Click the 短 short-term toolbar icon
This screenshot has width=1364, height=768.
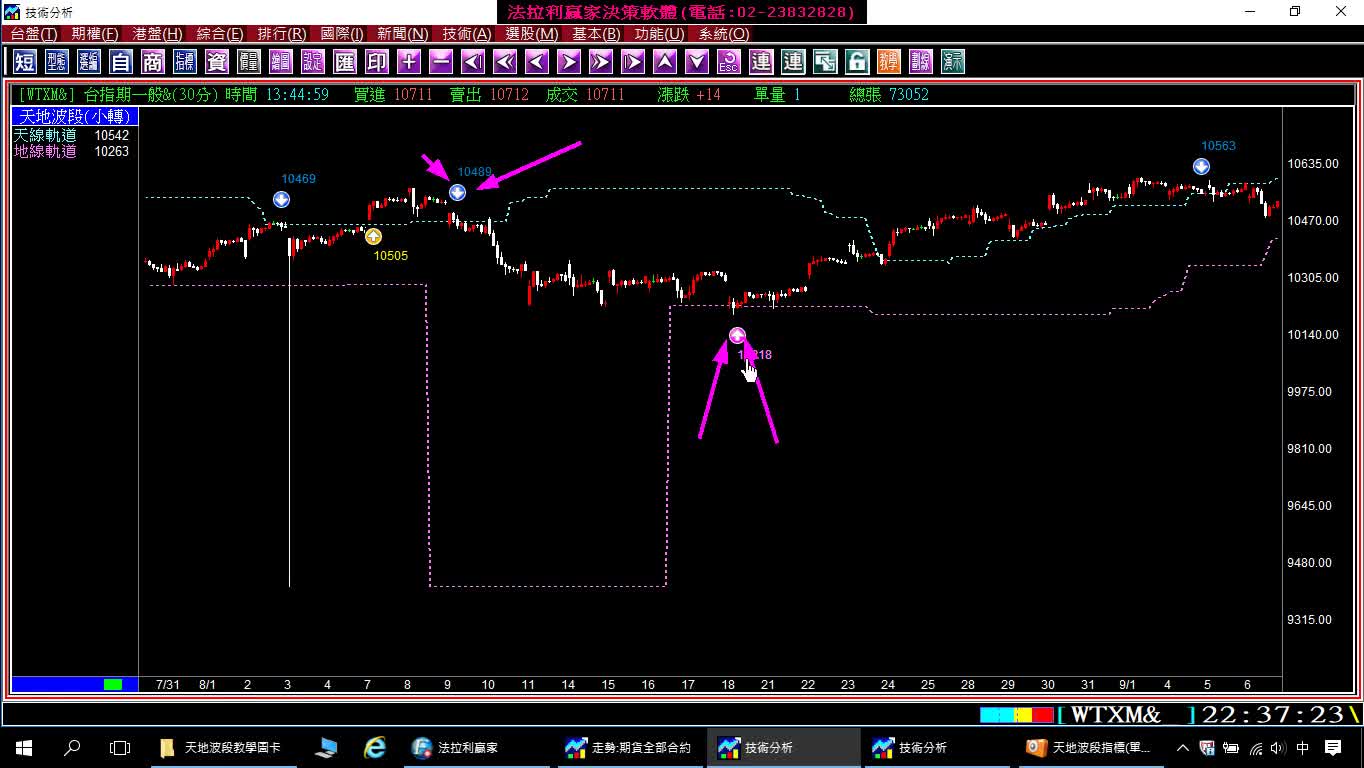[25, 62]
